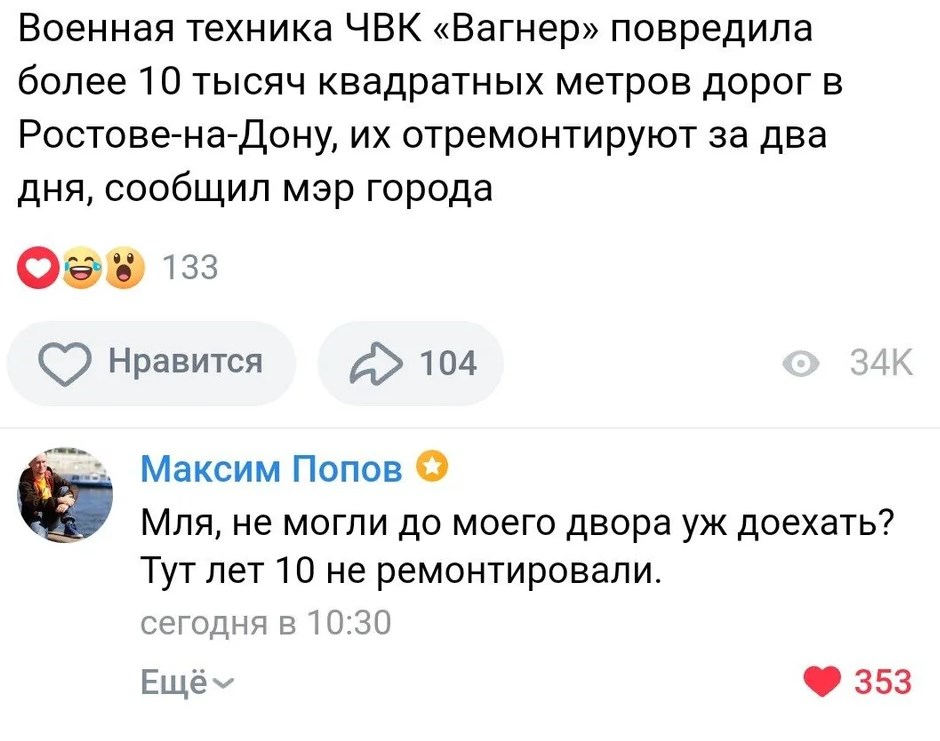The height and width of the screenshot is (741, 940).
Task: Open the comment timestamp сегодня в 10:30
Action: (265, 624)
